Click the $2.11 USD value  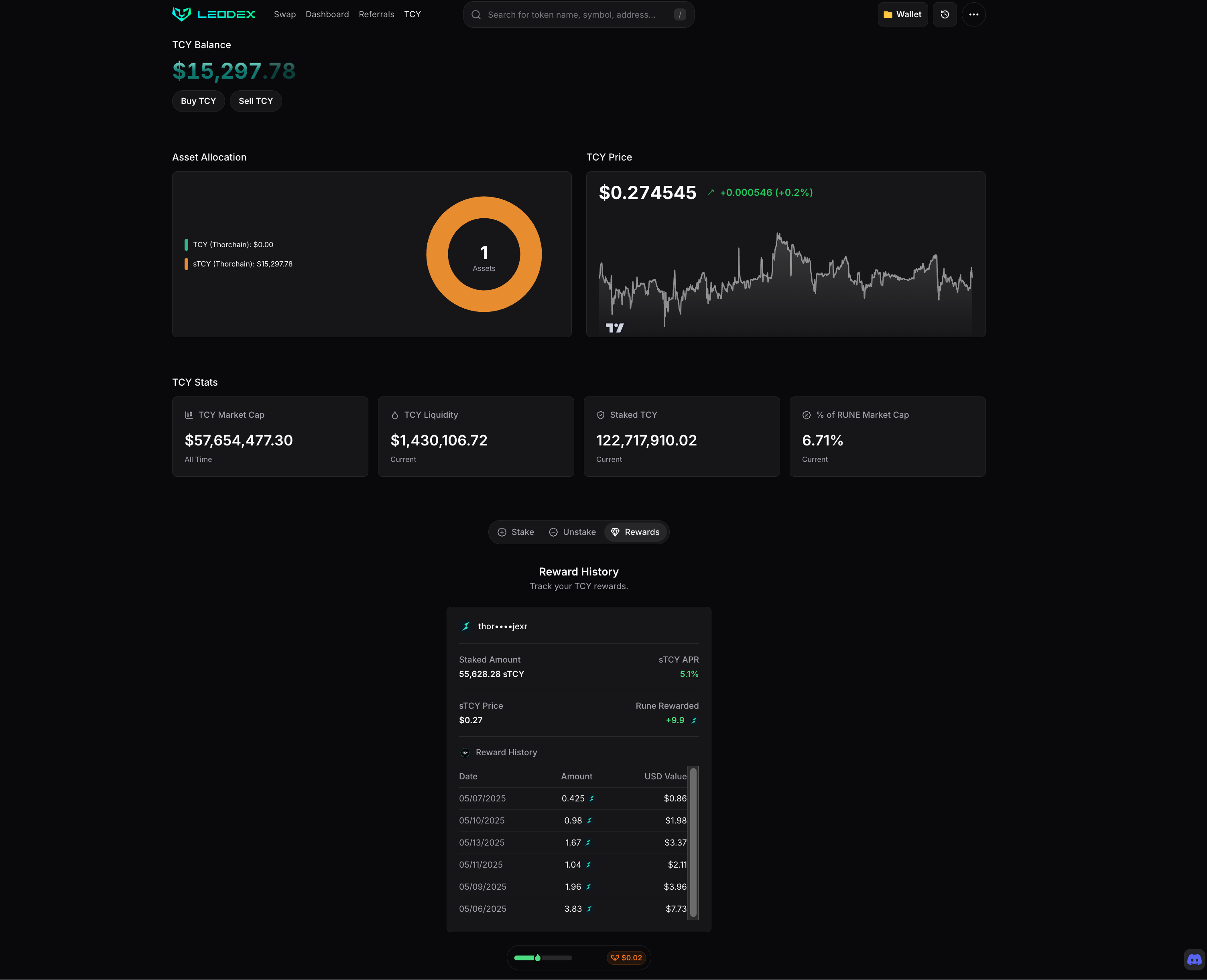click(677, 864)
